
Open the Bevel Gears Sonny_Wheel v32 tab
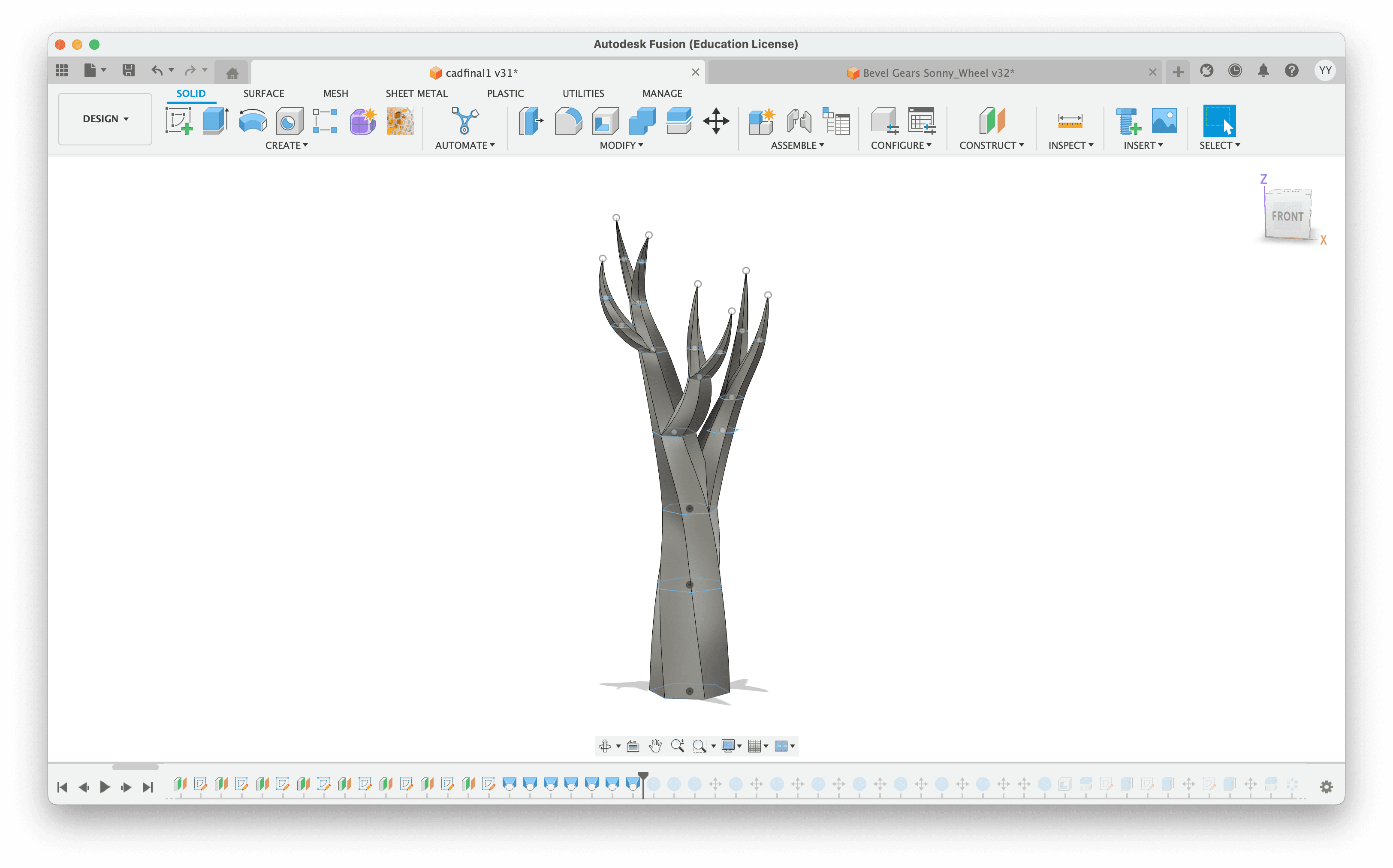[x=938, y=73]
